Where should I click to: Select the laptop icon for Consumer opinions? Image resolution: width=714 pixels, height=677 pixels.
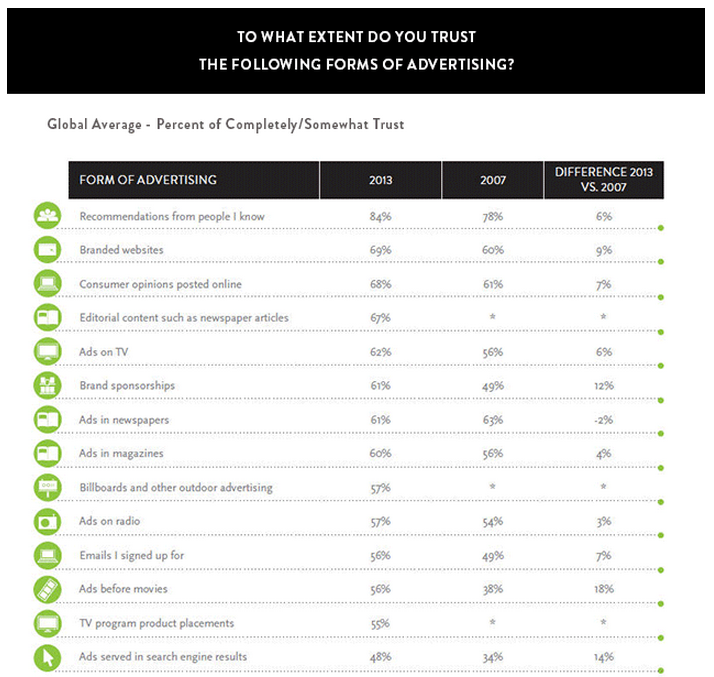pos(48,283)
